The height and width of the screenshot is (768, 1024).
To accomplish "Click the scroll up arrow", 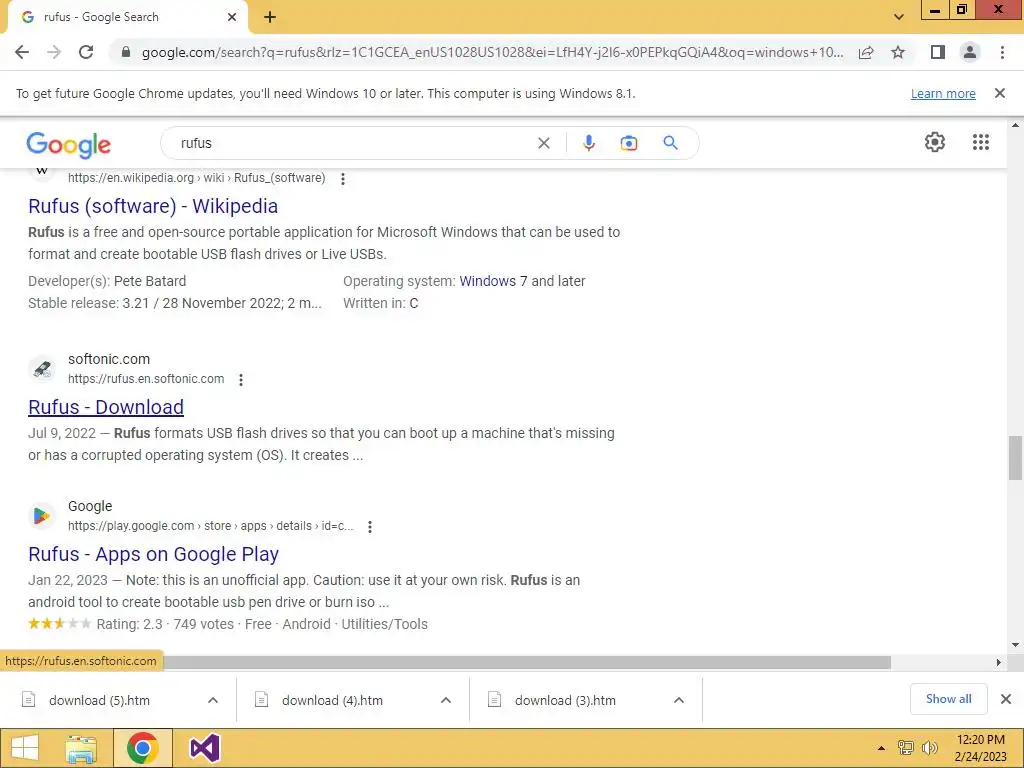I will tap(1015, 125).
